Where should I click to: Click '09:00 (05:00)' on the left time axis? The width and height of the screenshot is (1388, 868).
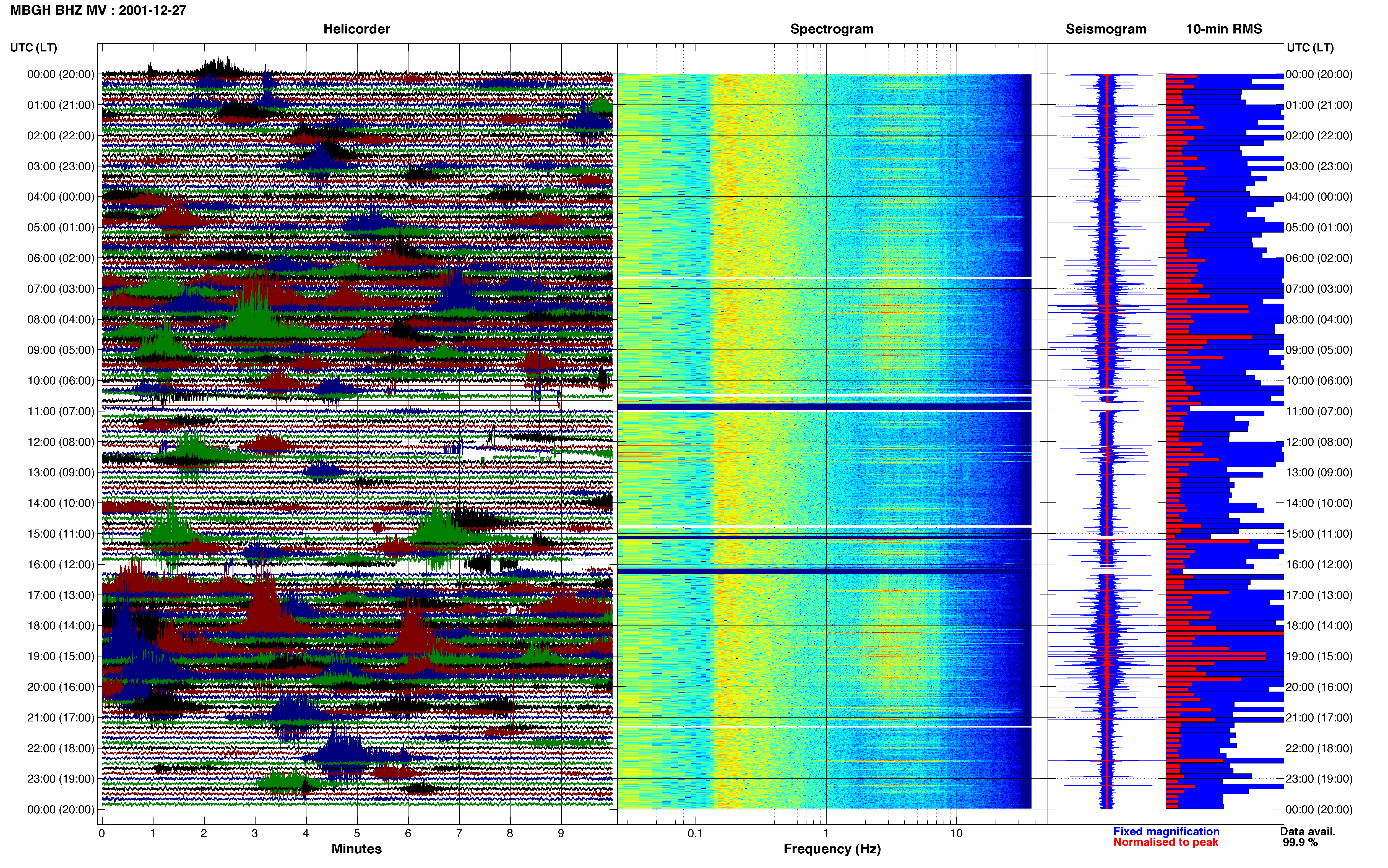coord(60,350)
